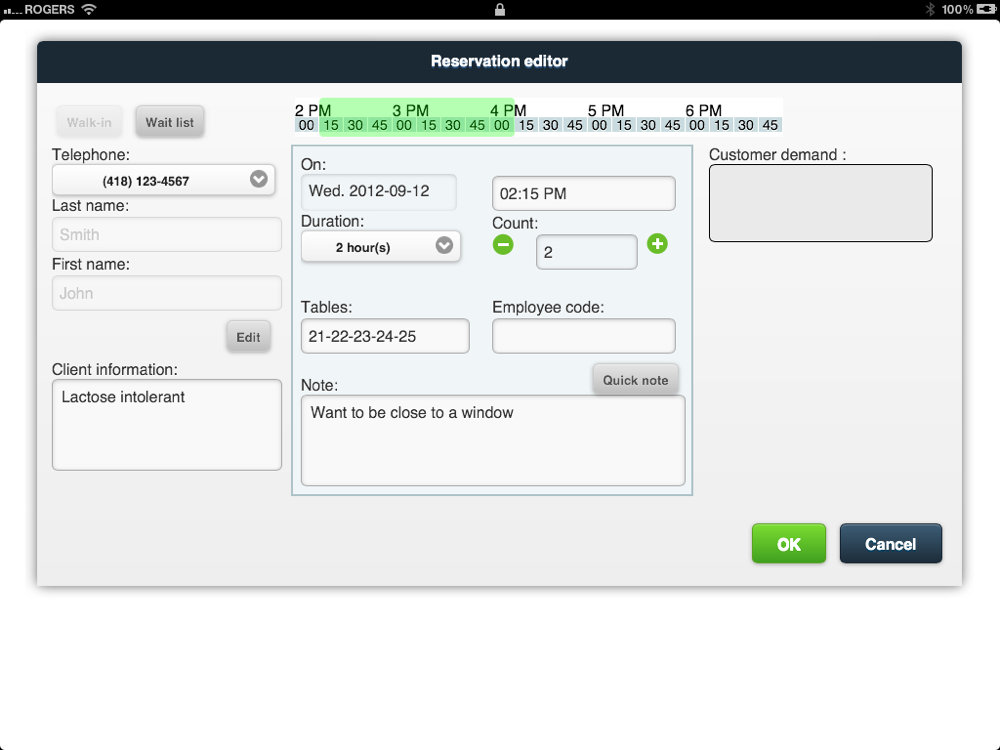
Task: Edit the Client information box
Action: pos(166,425)
